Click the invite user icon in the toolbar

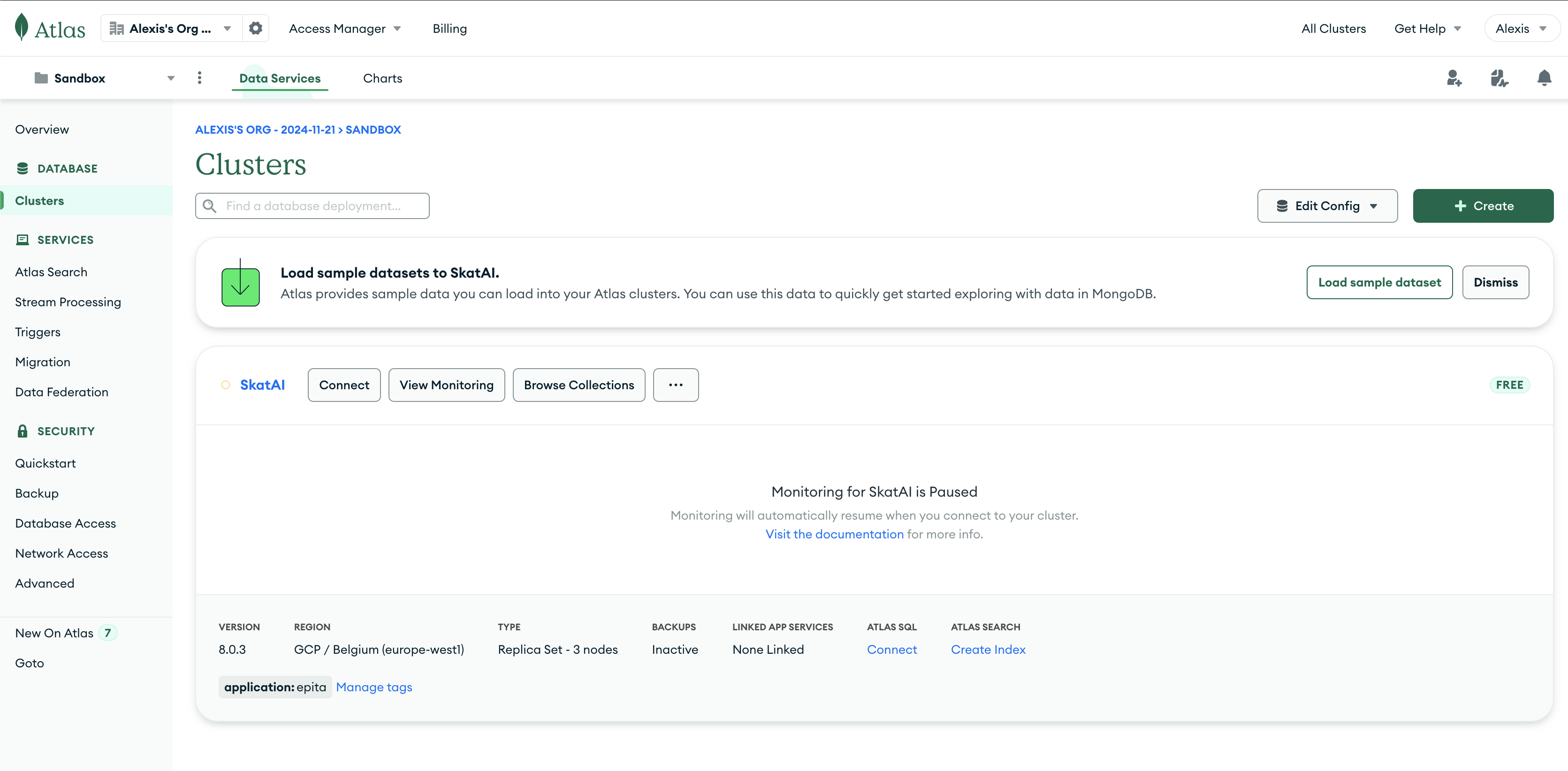[x=1454, y=78]
